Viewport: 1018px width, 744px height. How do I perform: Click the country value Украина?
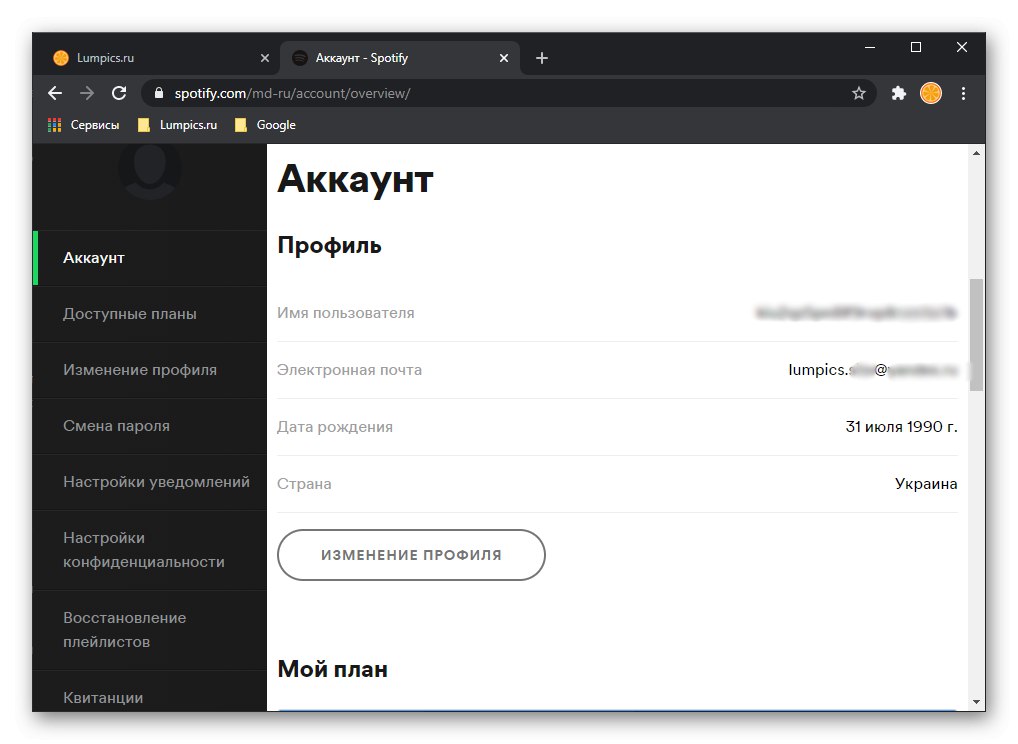tap(926, 484)
